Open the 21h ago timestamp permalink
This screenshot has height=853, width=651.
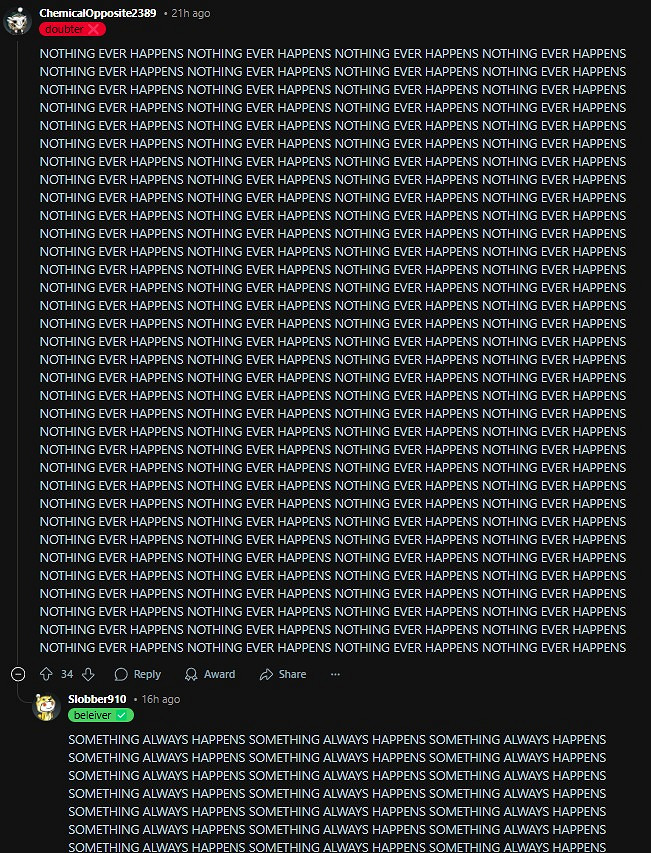(190, 13)
